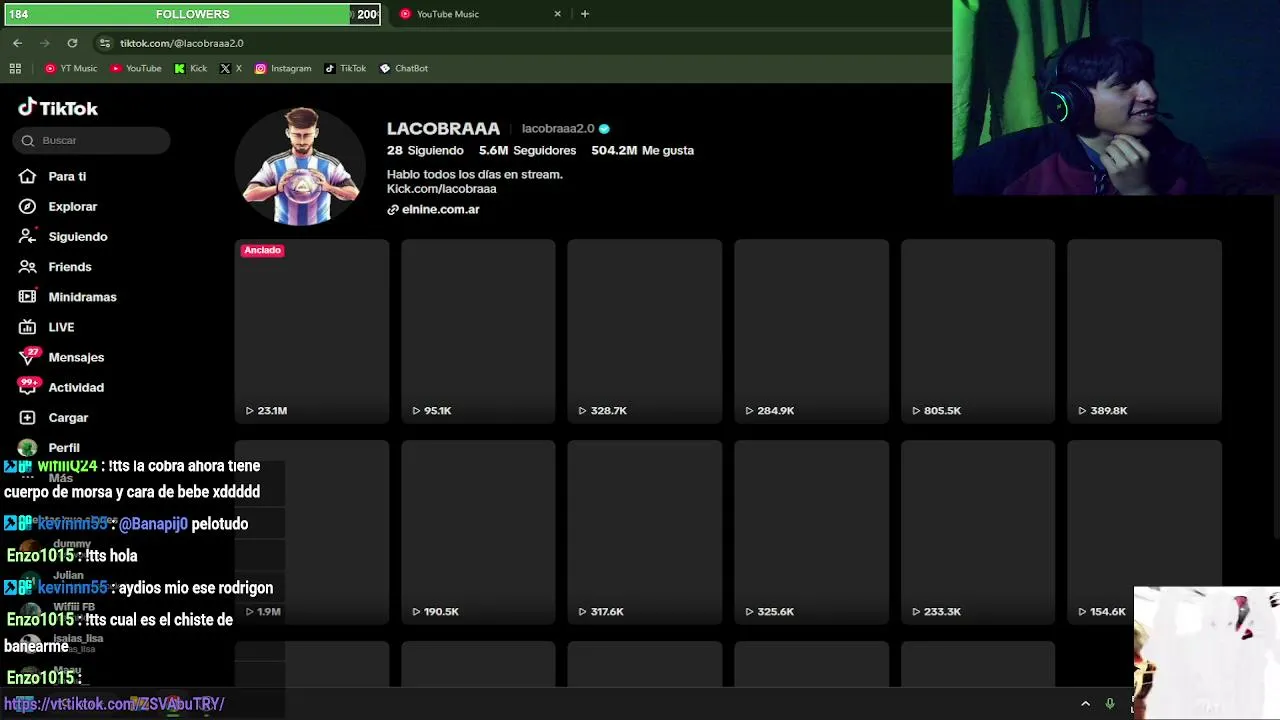Image resolution: width=1280 pixels, height=720 pixels.
Task: Go back using the browser back arrow
Action: coord(17,43)
